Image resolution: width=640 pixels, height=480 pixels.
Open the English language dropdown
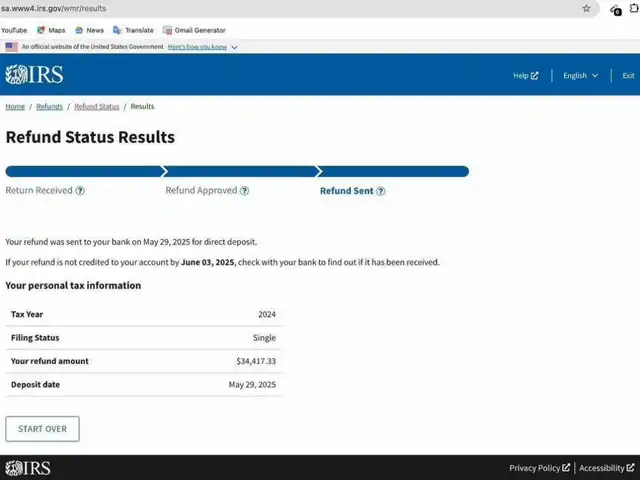click(580, 75)
